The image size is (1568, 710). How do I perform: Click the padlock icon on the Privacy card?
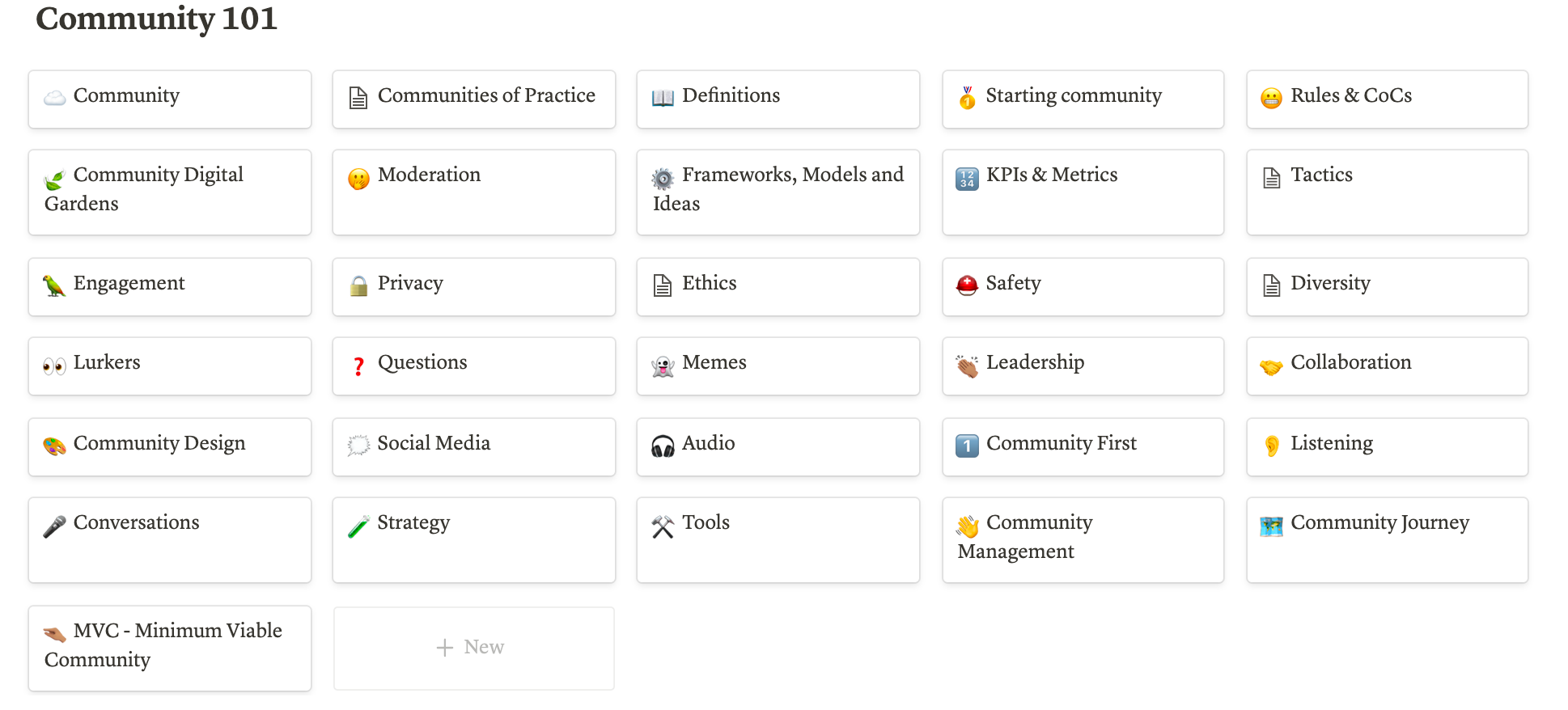point(358,285)
